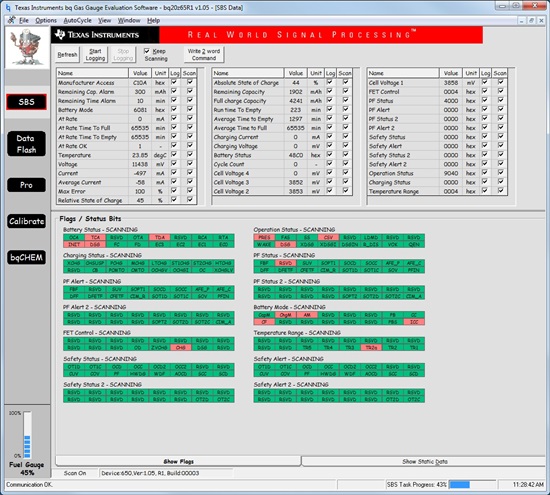Open the Data Flash view
The image size is (550, 495).
[26, 144]
